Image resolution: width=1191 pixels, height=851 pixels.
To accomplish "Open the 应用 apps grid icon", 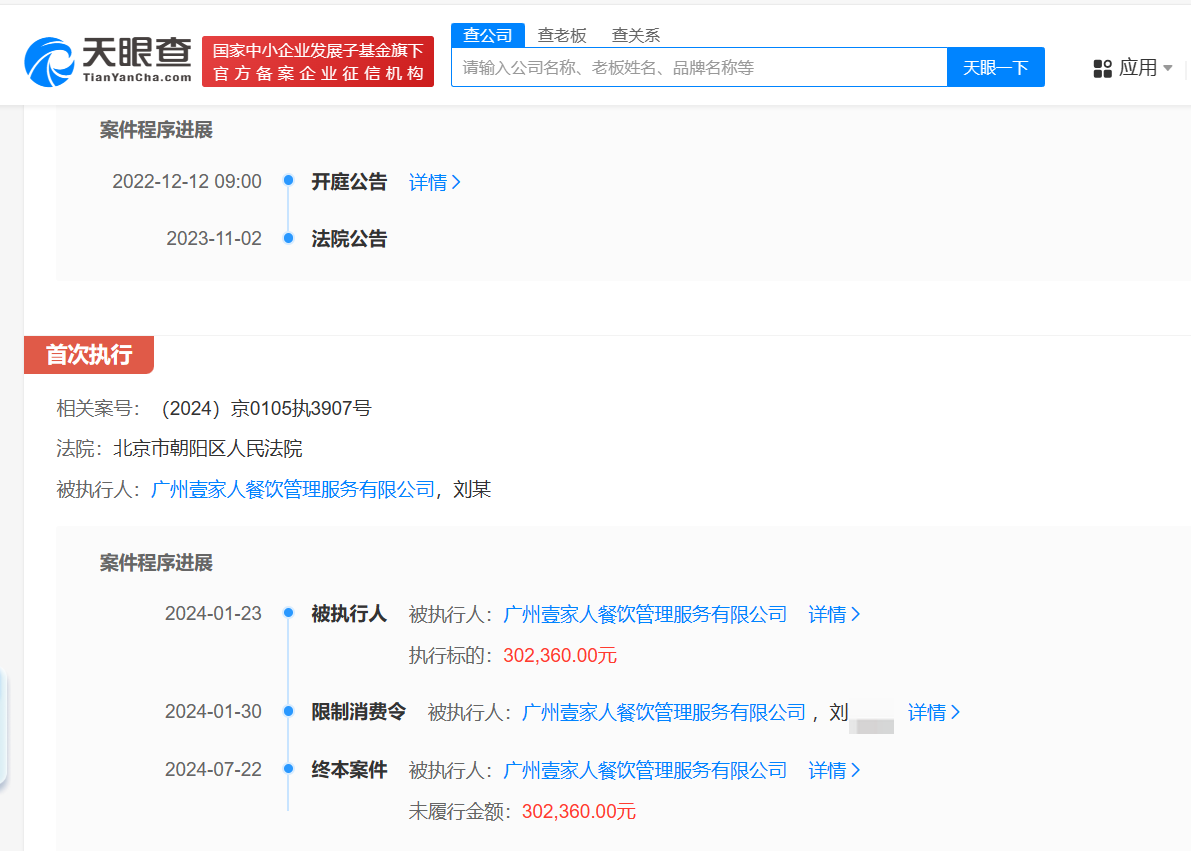I will [x=1103, y=68].
